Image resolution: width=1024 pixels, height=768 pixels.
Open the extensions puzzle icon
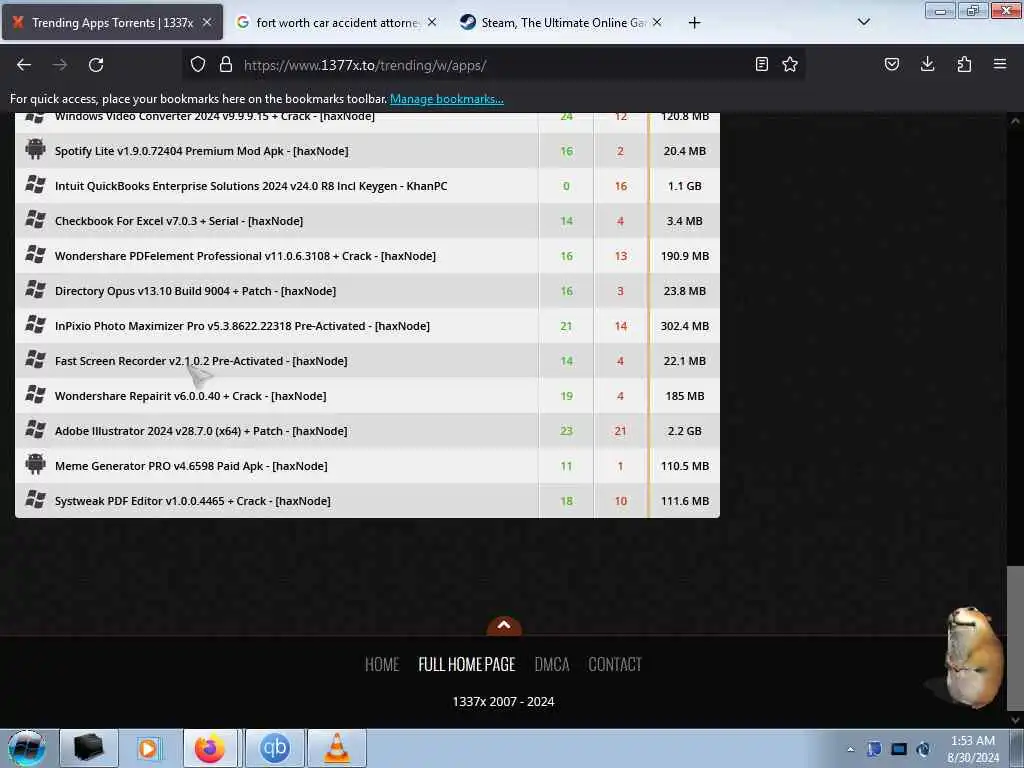coord(964,64)
